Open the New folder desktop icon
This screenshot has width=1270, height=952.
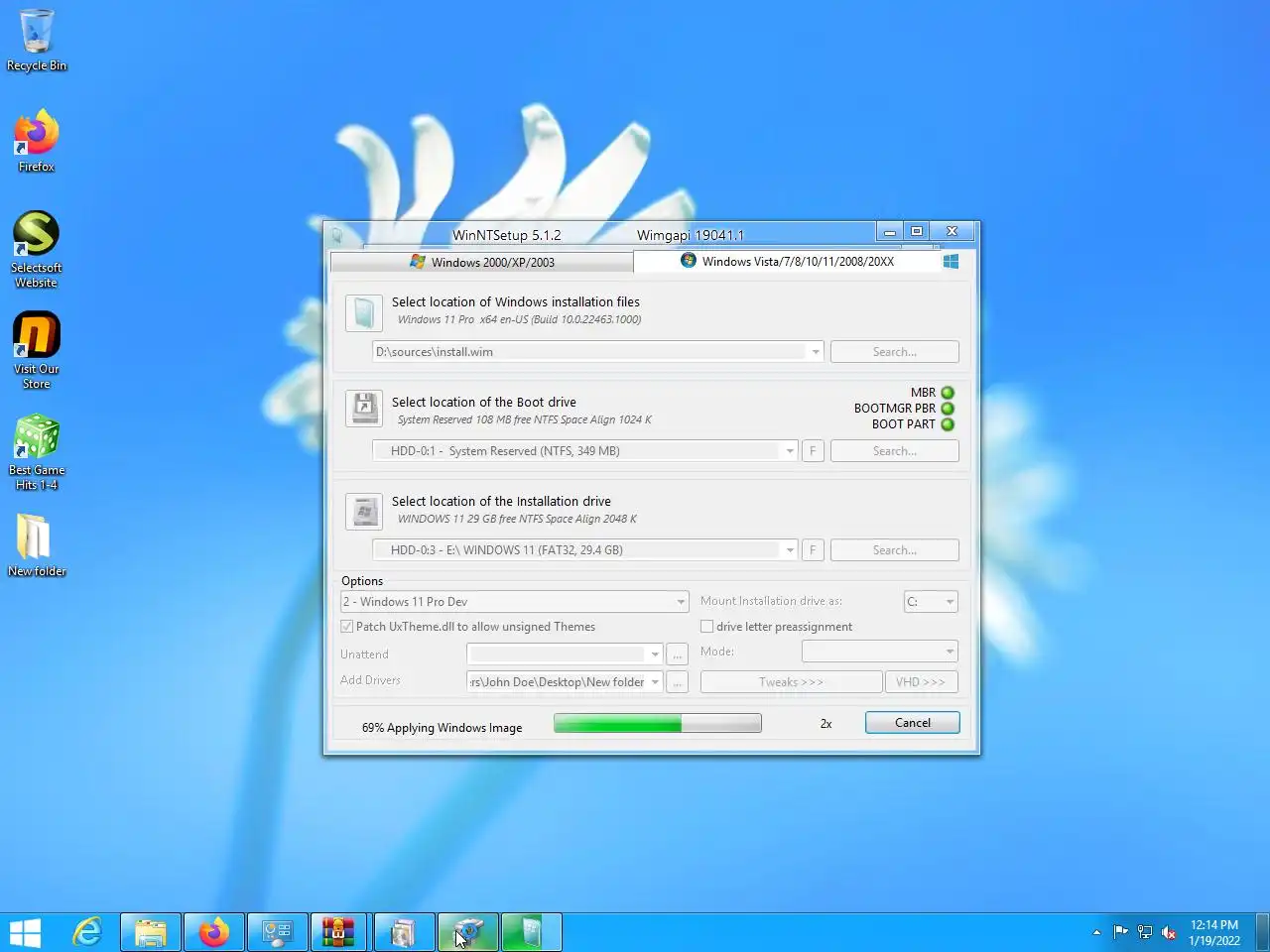pyautogui.click(x=37, y=544)
